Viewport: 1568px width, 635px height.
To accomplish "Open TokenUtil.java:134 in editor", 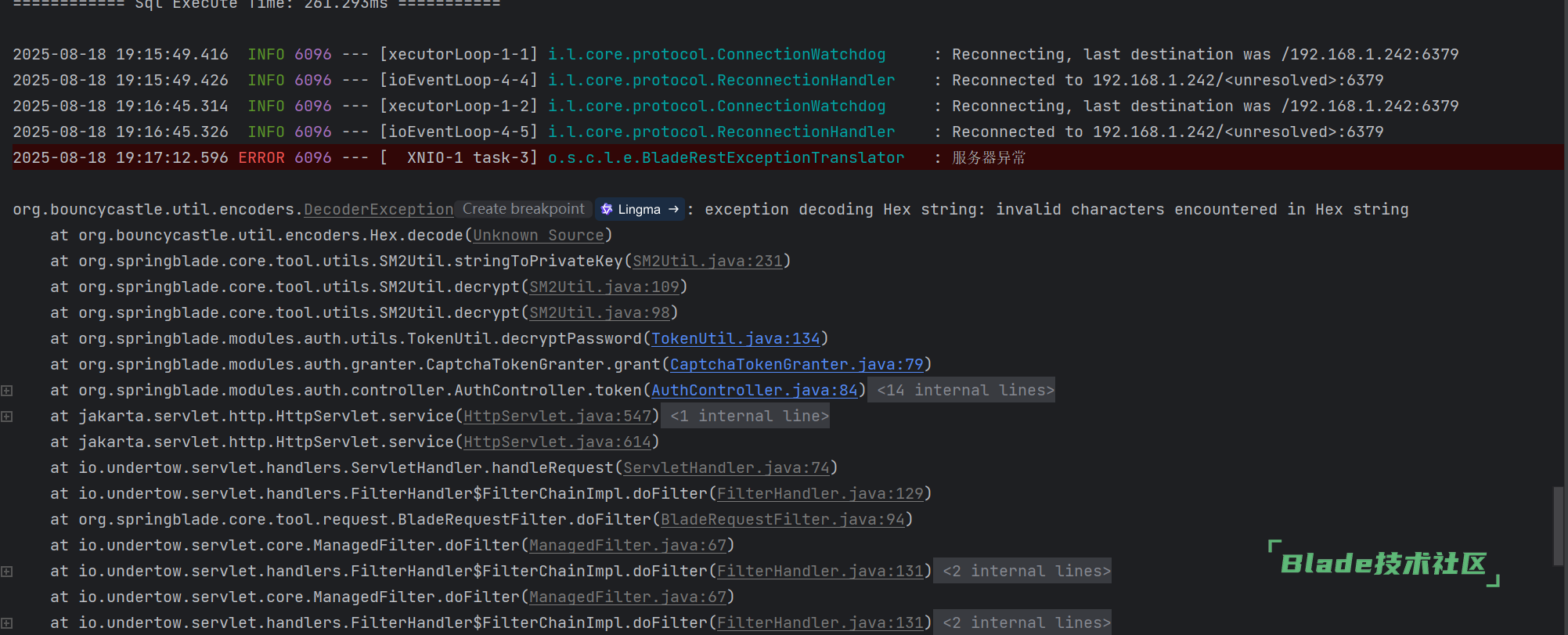I will [736, 338].
